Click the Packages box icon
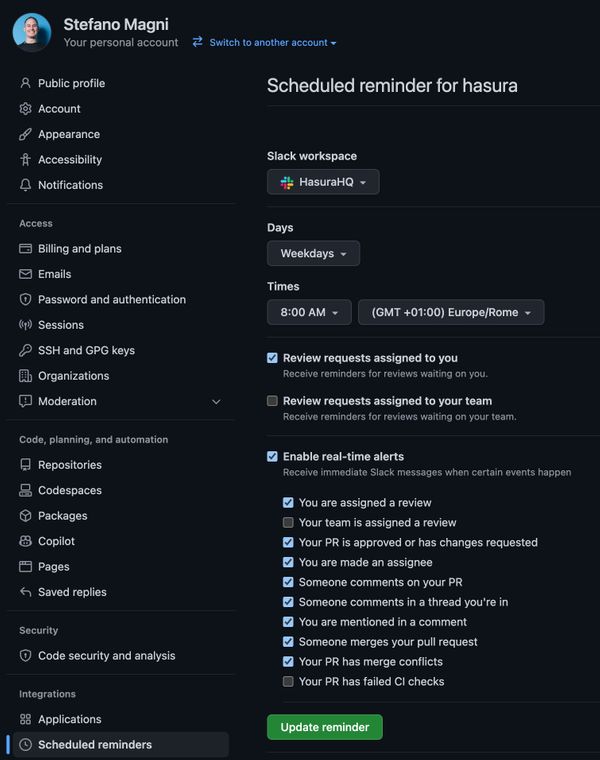Screen dimensions: 600x760 click(26, 516)
